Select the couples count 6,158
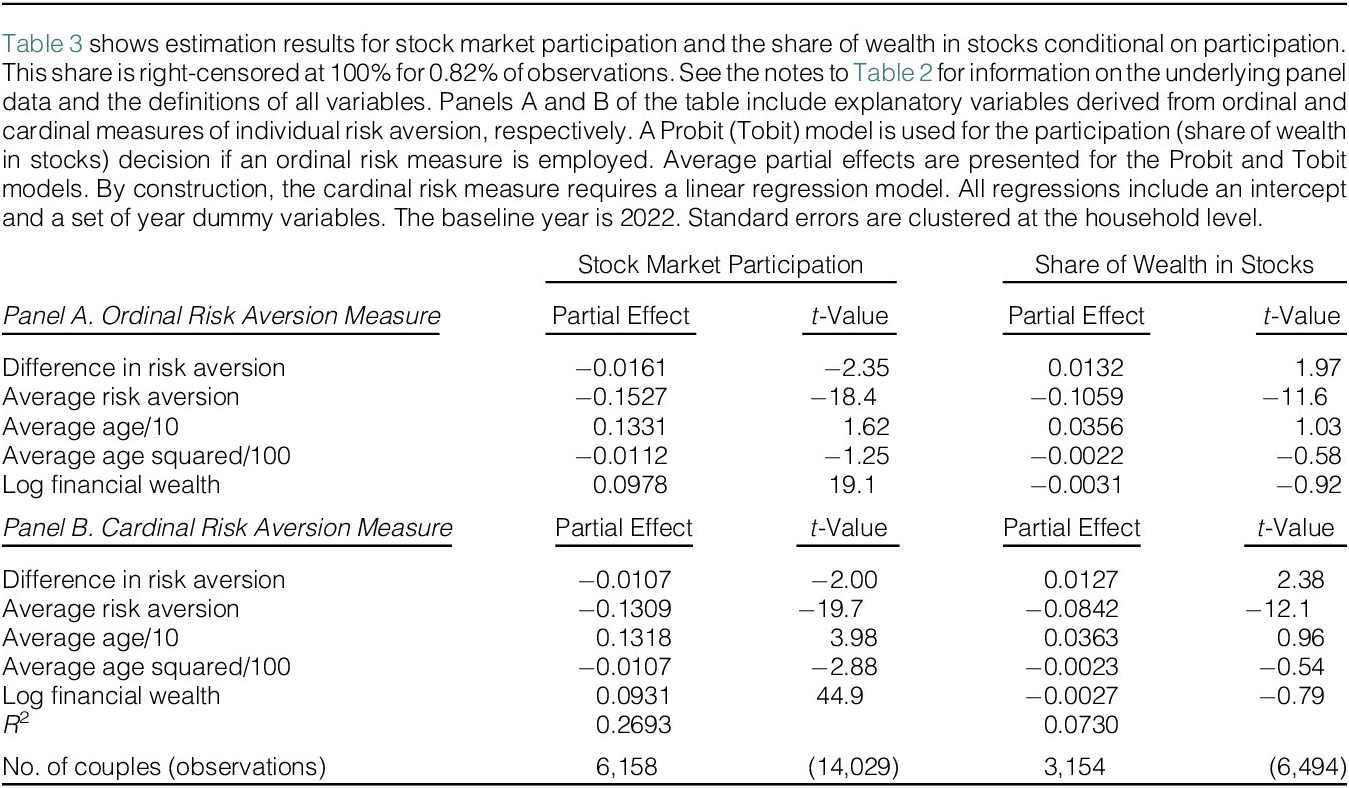 [x=631, y=767]
